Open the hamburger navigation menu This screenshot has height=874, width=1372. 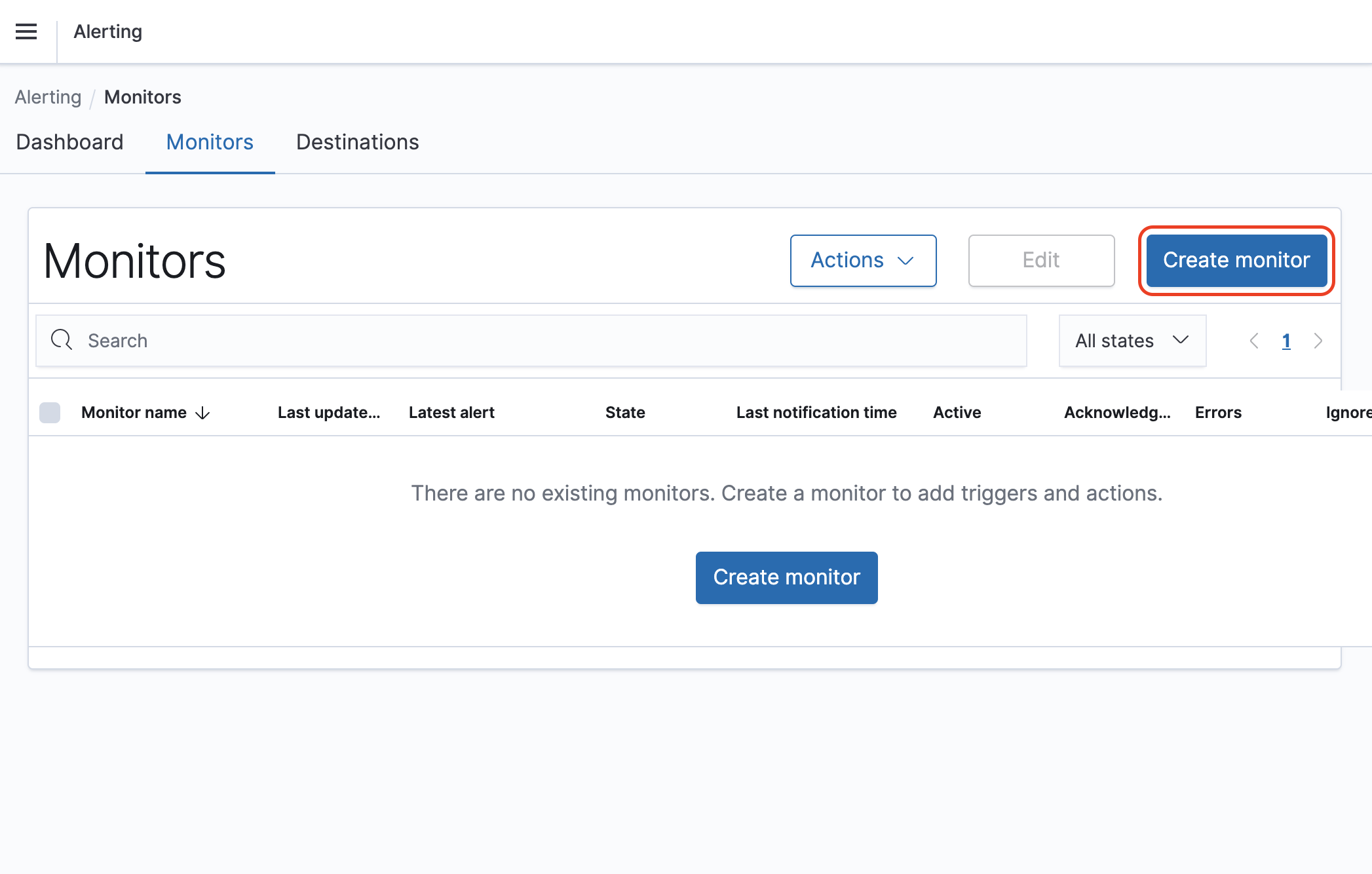coord(26,31)
